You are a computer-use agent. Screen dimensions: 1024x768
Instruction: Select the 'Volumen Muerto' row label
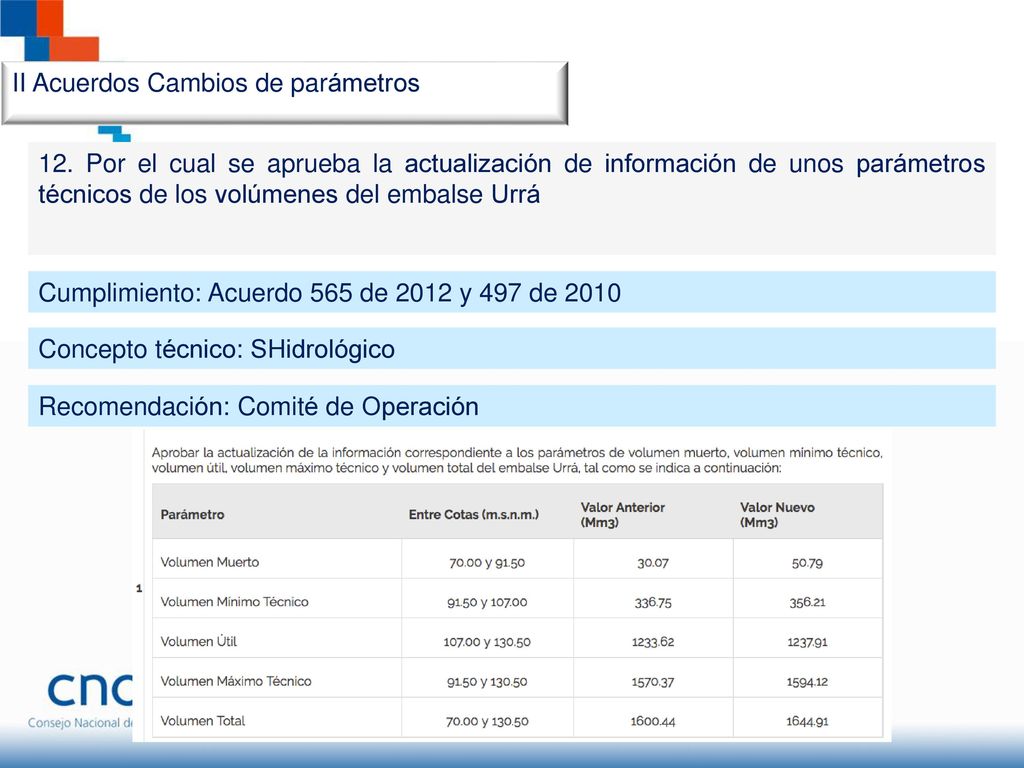tap(210, 562)
